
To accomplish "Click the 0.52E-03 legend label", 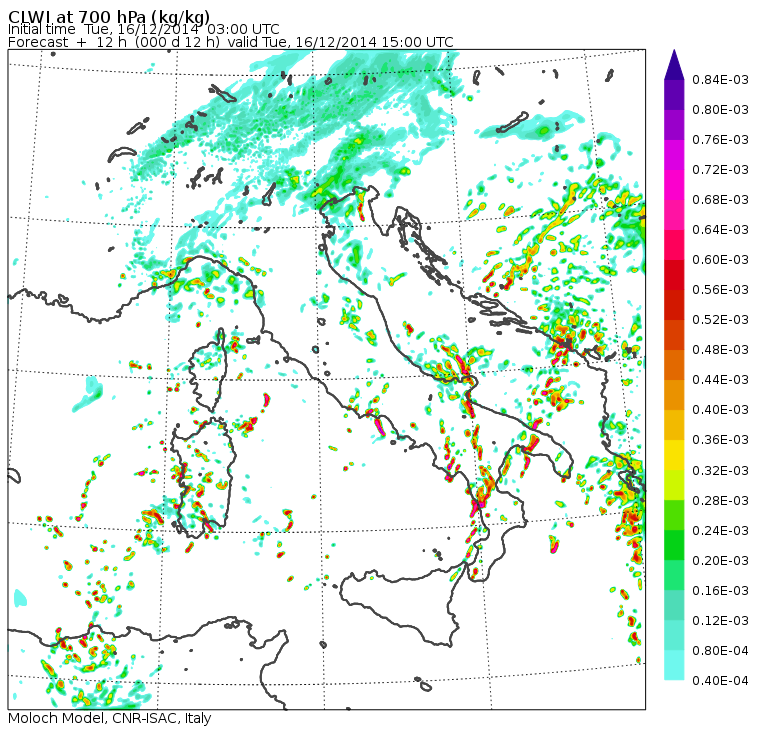I will click(720, 320).
